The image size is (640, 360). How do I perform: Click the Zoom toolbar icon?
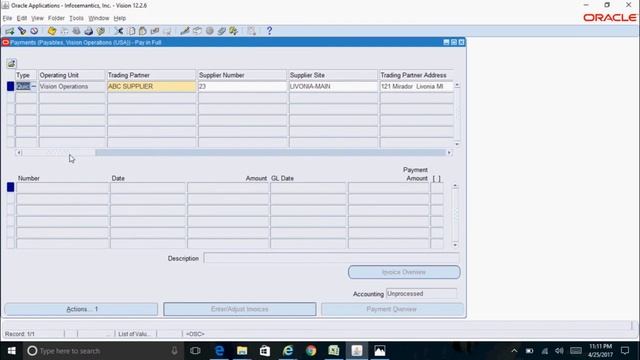197,31
